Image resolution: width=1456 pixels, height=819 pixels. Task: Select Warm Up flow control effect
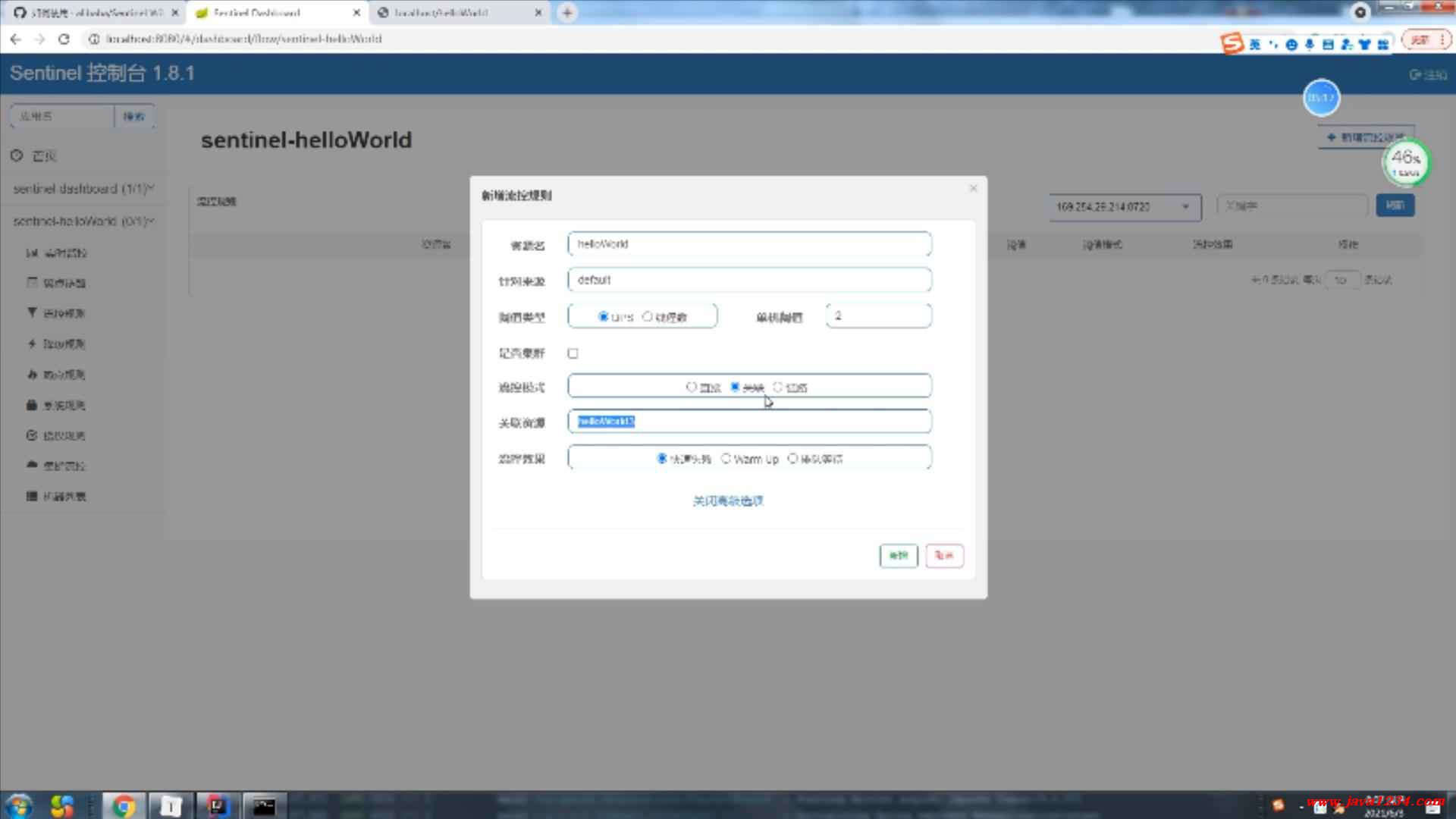(x=726, y=458)
